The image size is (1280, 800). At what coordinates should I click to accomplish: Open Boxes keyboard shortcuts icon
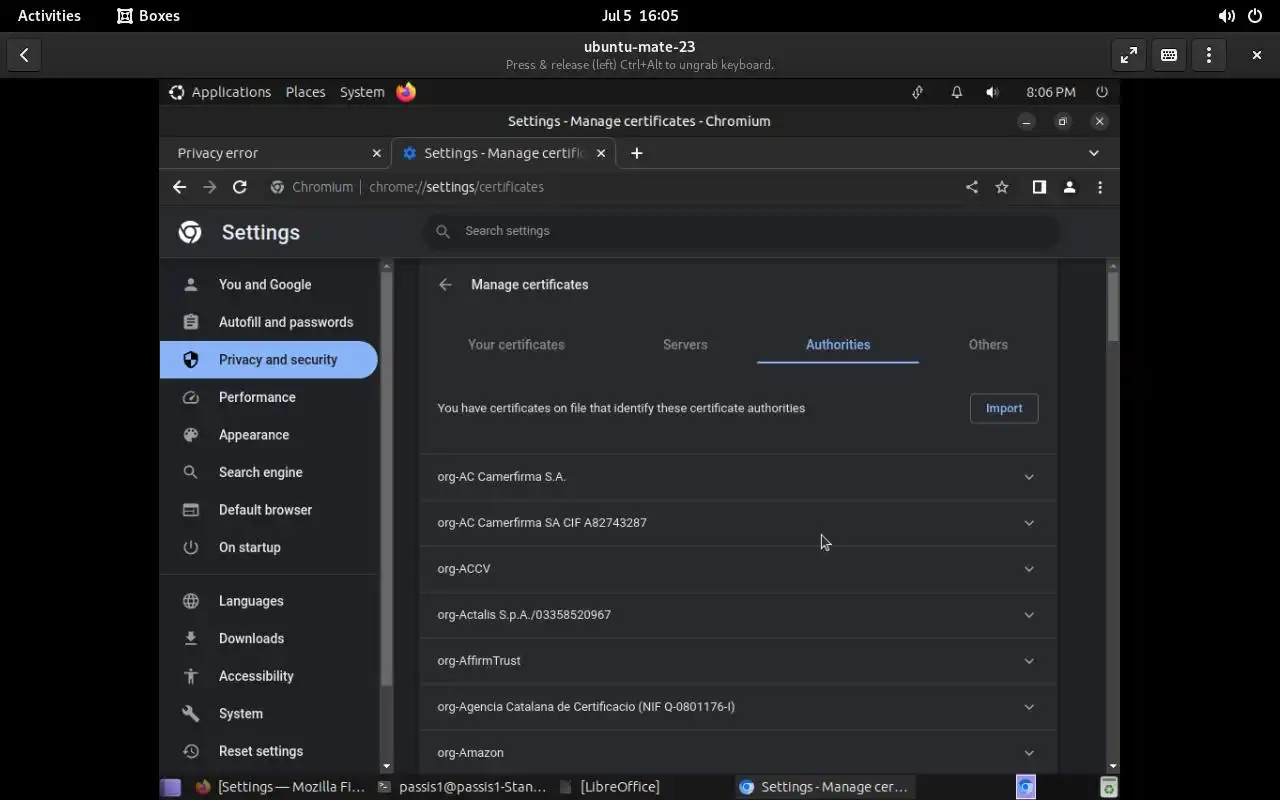point(1168,55)
